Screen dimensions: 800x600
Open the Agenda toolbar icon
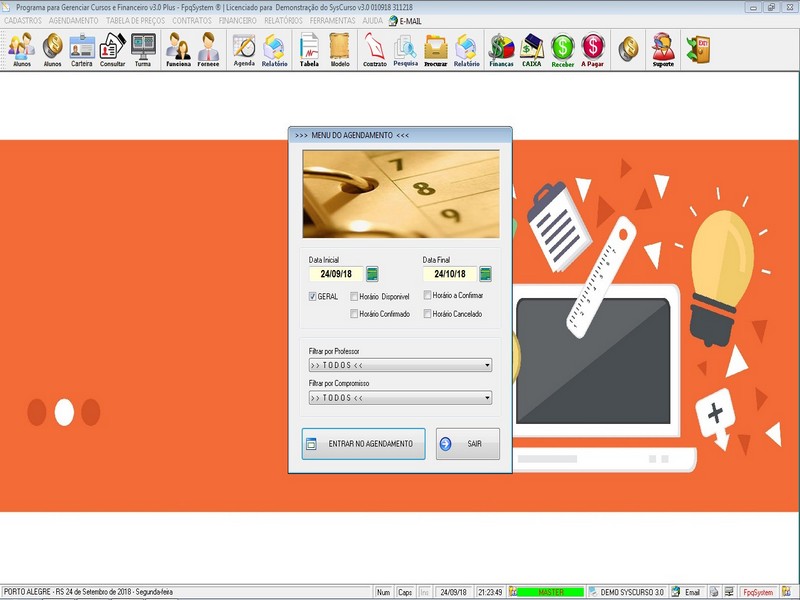pyautogui.click(x=244, y=49)
